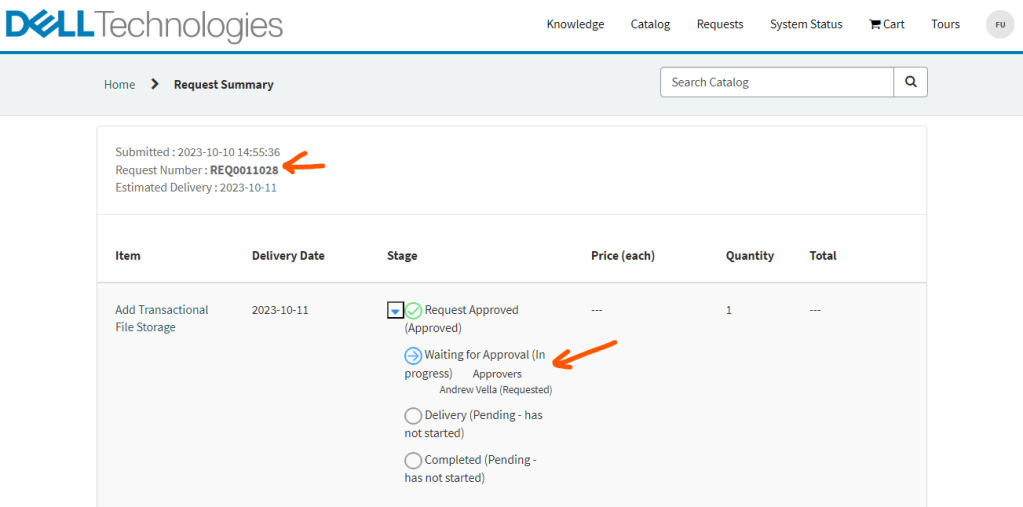The height and width of the screenshot is (507, 1023).
Task: Click the Dell Technologies logo
Action: tap(144, 25)
